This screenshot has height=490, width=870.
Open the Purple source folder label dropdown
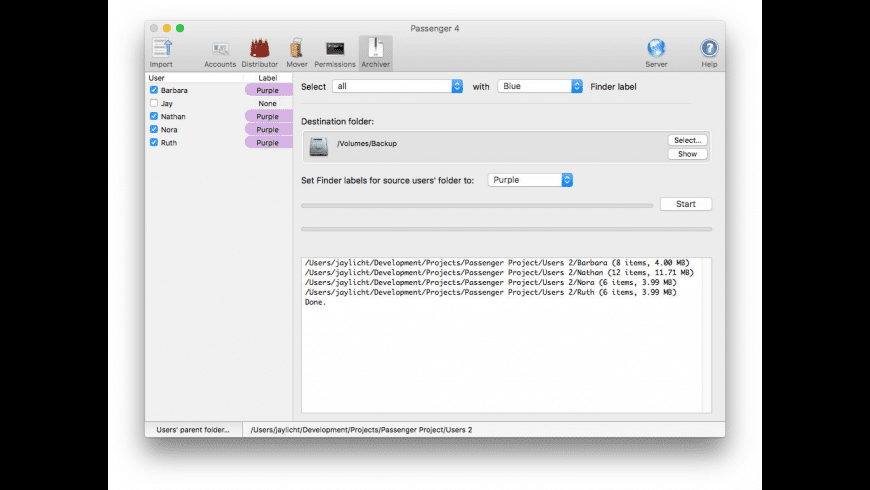pyautogui.click(x=530, y=180)
